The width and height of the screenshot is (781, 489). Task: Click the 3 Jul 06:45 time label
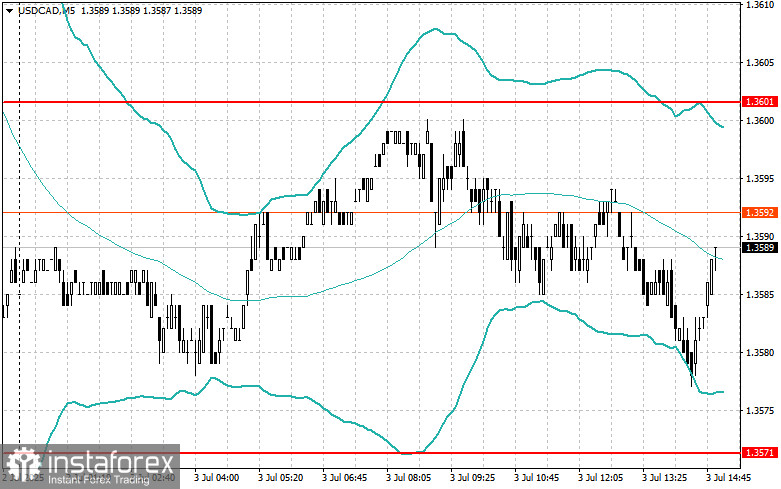click(x=345, y=478)
